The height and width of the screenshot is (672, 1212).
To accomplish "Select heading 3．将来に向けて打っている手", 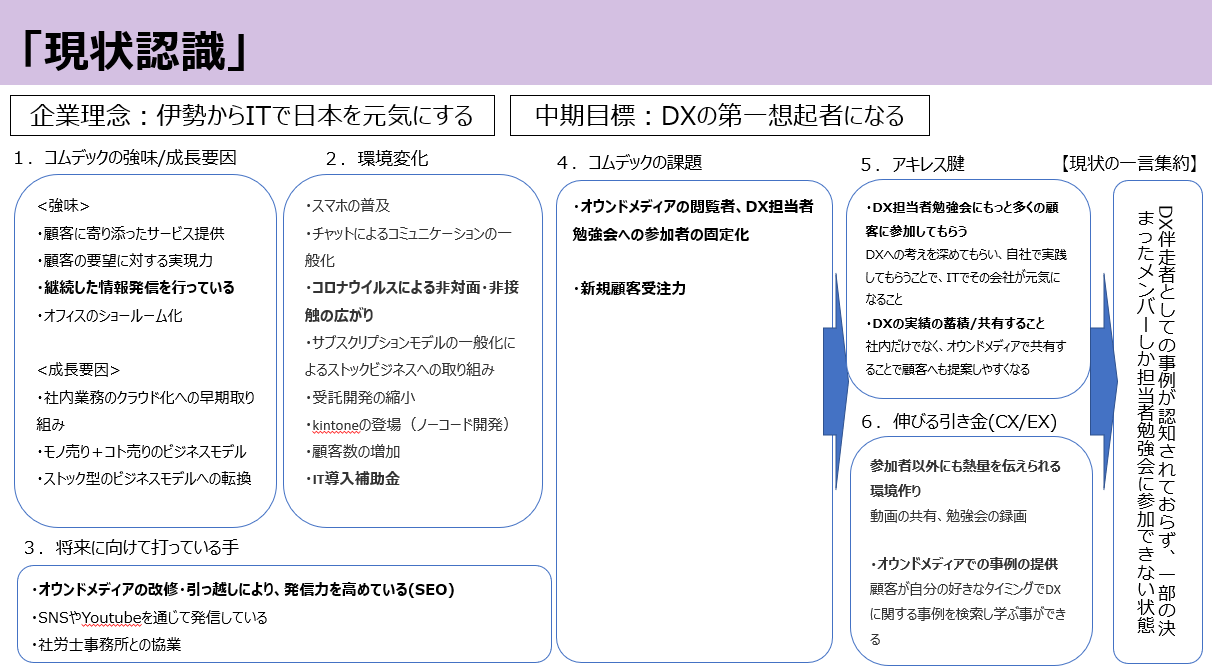I will coord(131,547).
